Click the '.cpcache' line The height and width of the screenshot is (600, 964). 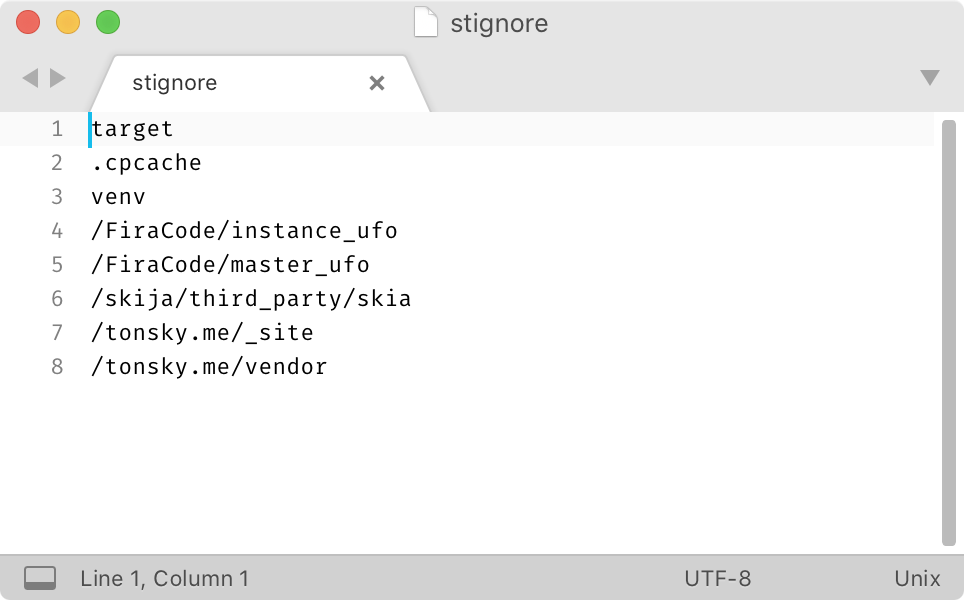146,163
